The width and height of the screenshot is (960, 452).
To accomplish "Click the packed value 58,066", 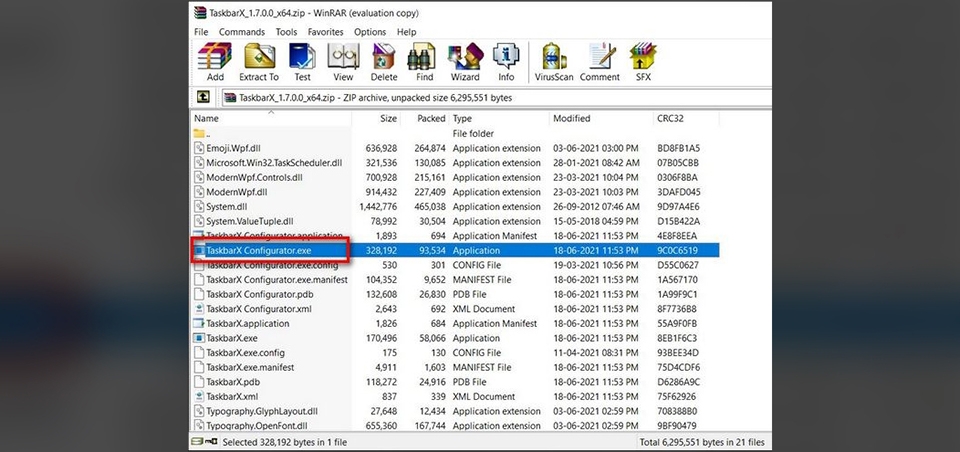I will pos(430,337).
